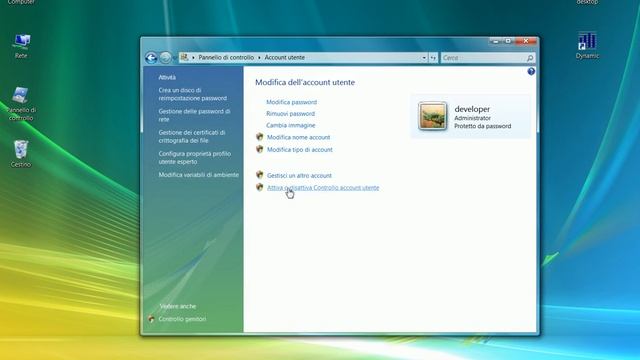Image resolution: width=640 pixels, height=360 pixels.
Task: Open Crea un disco di reimpostazione password
Action: [x=193, y=94]
